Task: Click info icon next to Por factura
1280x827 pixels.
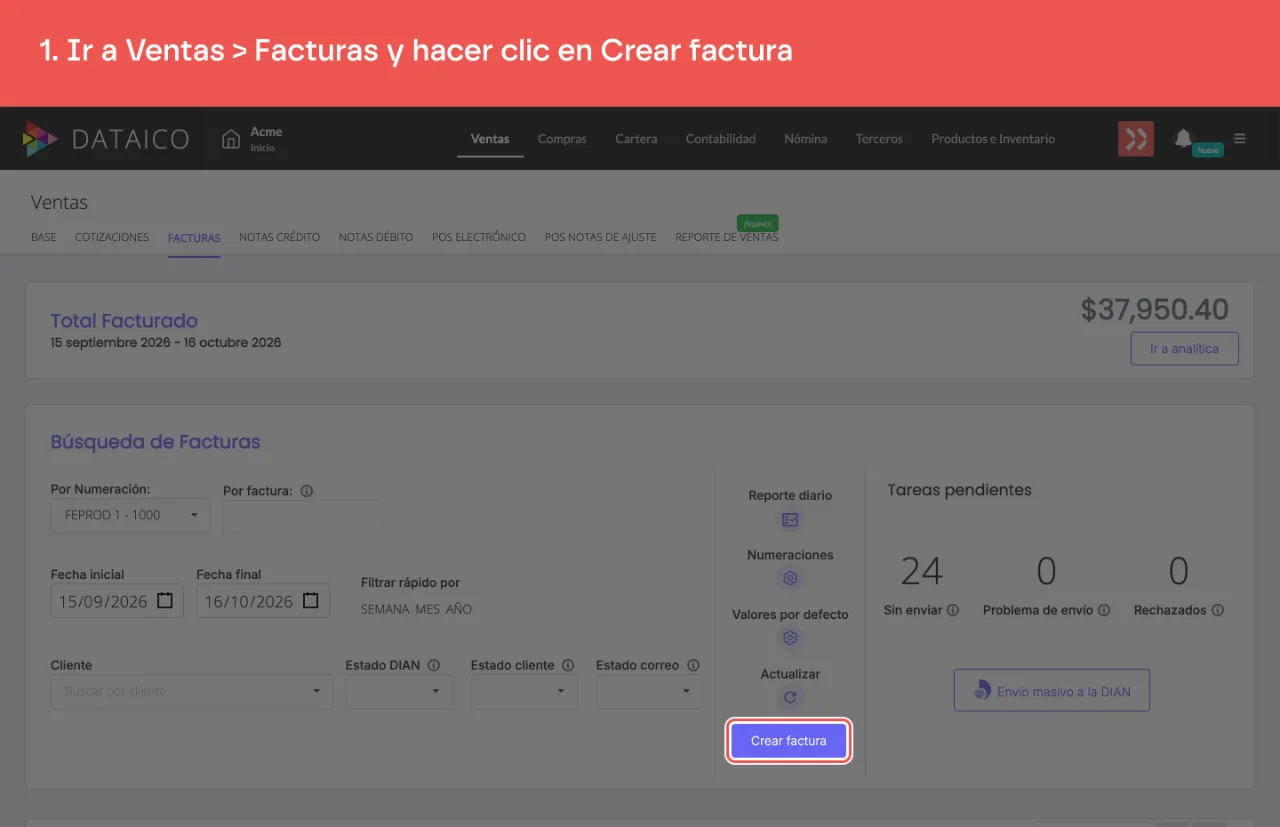Action: coord(307,491)
